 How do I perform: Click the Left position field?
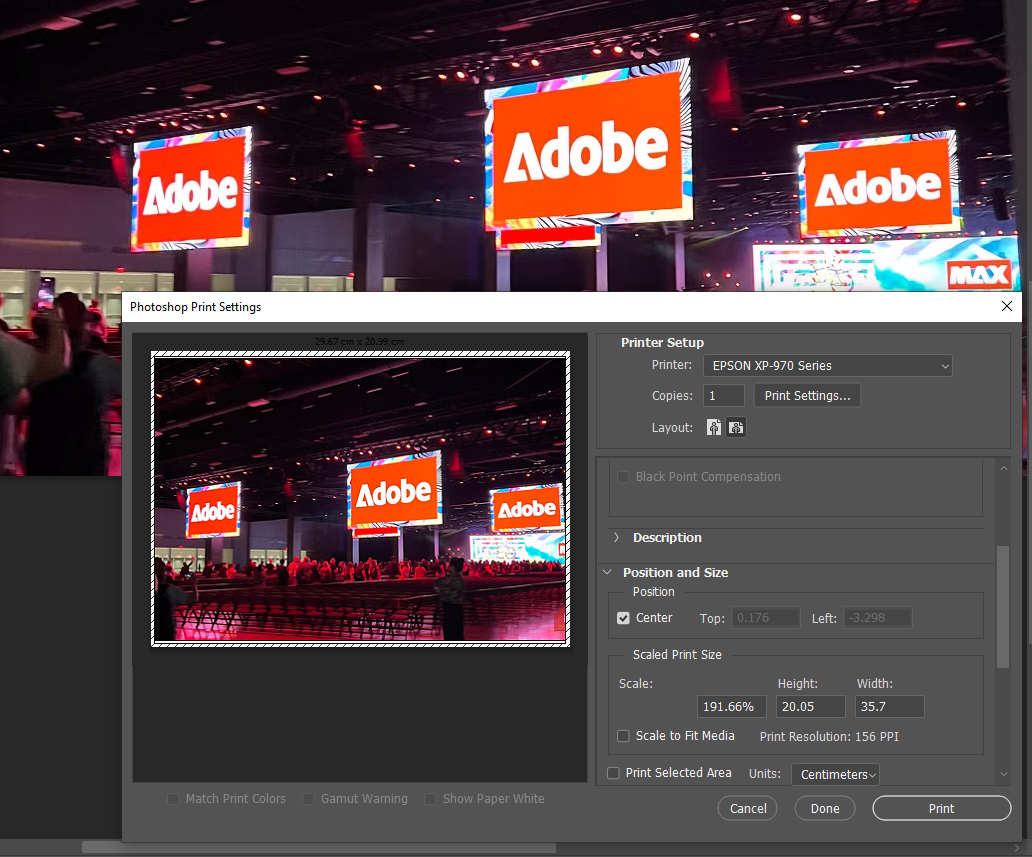click(x=878, y=618)
